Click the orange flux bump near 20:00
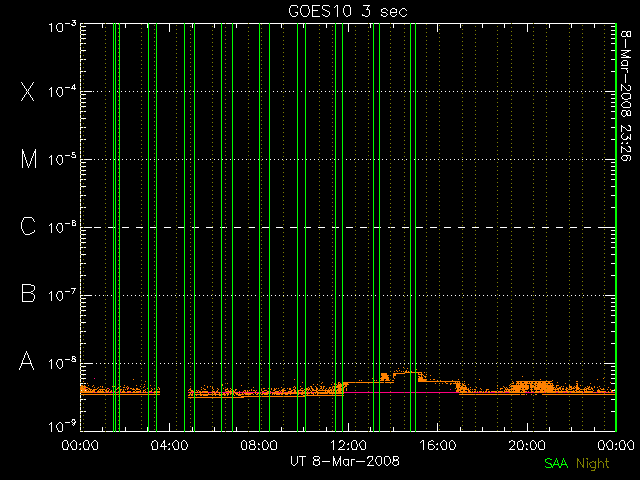The image size is (640, 480). 531,387
